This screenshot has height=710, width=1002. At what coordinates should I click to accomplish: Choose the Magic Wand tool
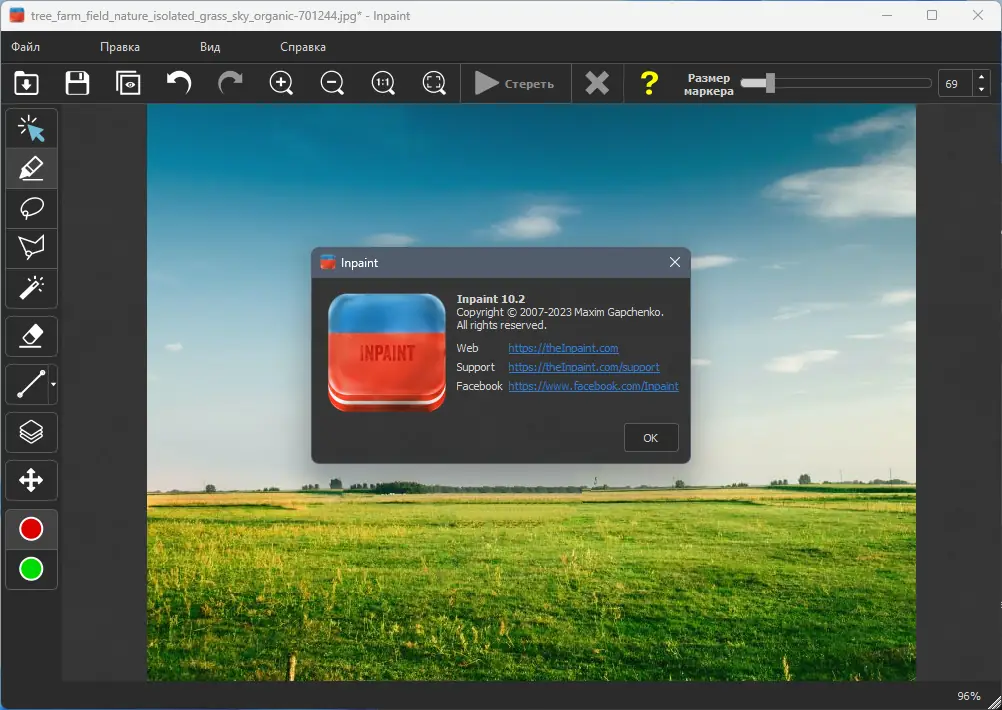click(31, 288)
